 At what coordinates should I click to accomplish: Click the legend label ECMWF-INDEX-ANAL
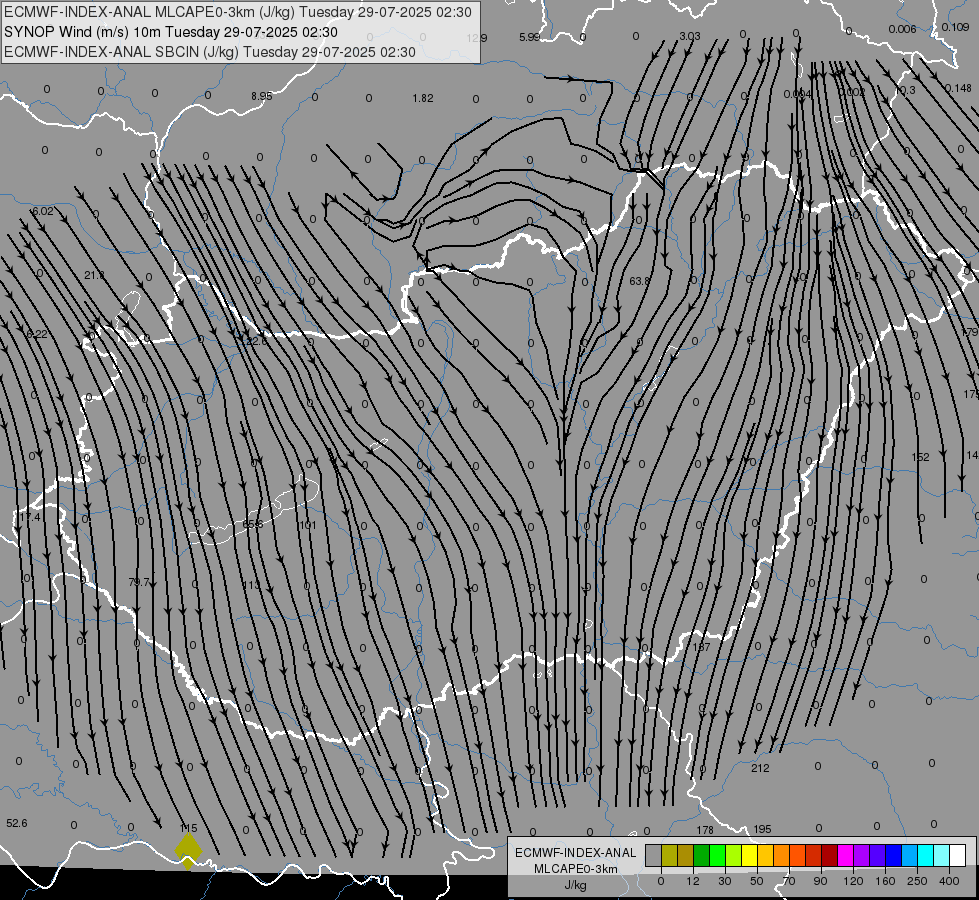point(576,853)
